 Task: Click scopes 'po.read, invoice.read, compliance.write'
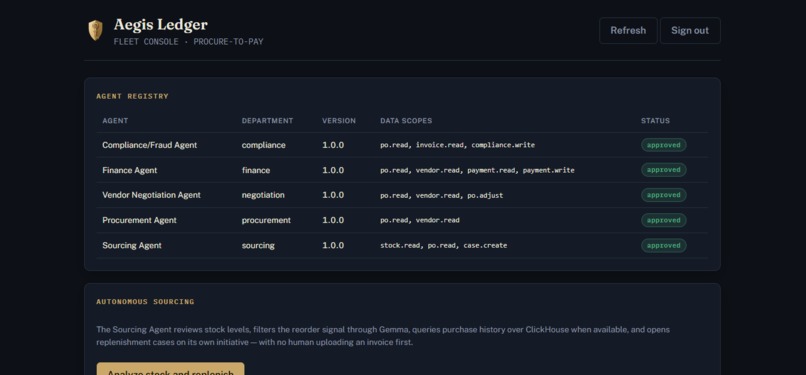(x=457, y=145)
